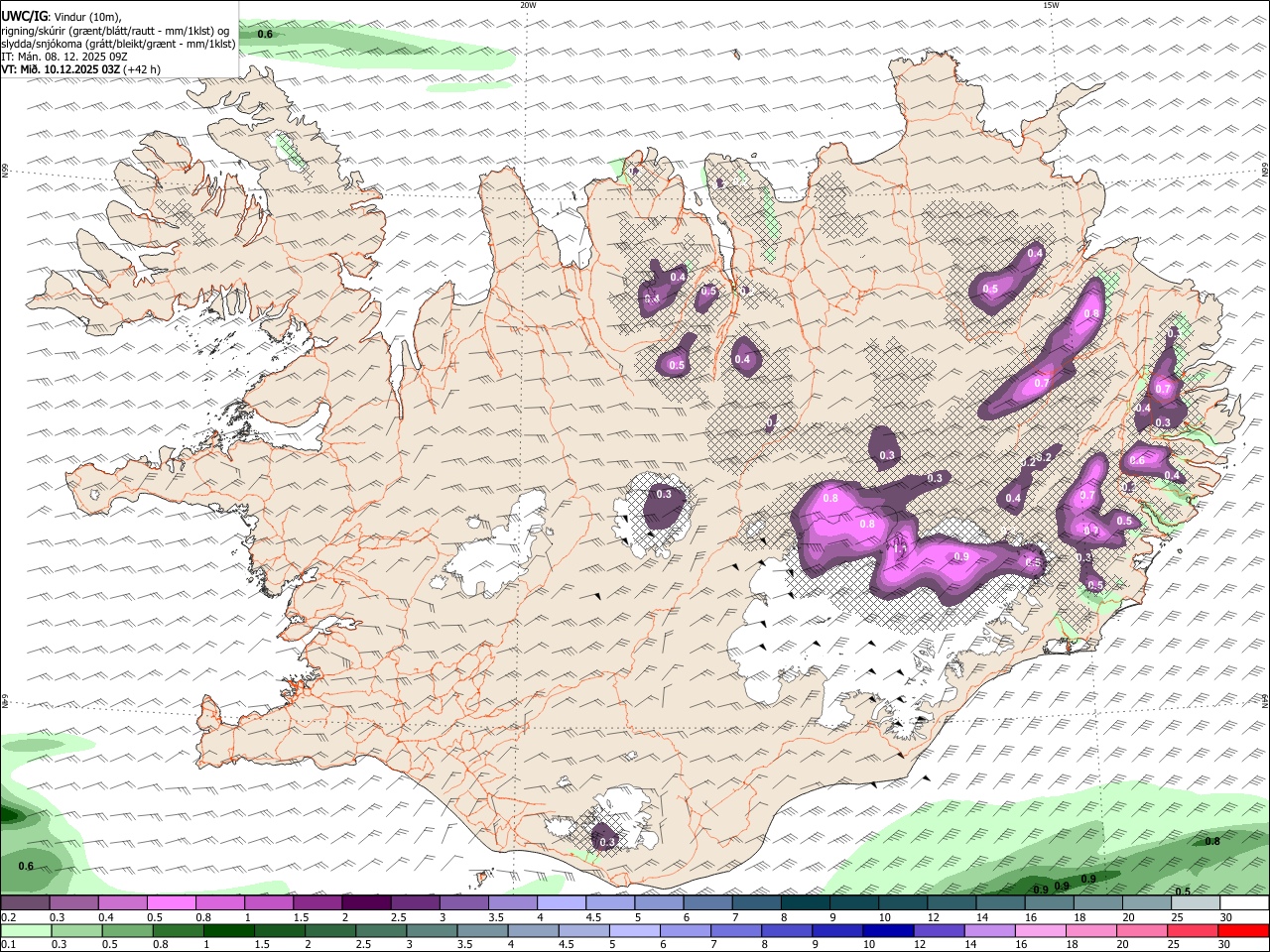The height and width of the screenshot is (952, 1270).
Task: Select the darkest purple snow swatch between 2 and 2.5
Action: [365, 903]
